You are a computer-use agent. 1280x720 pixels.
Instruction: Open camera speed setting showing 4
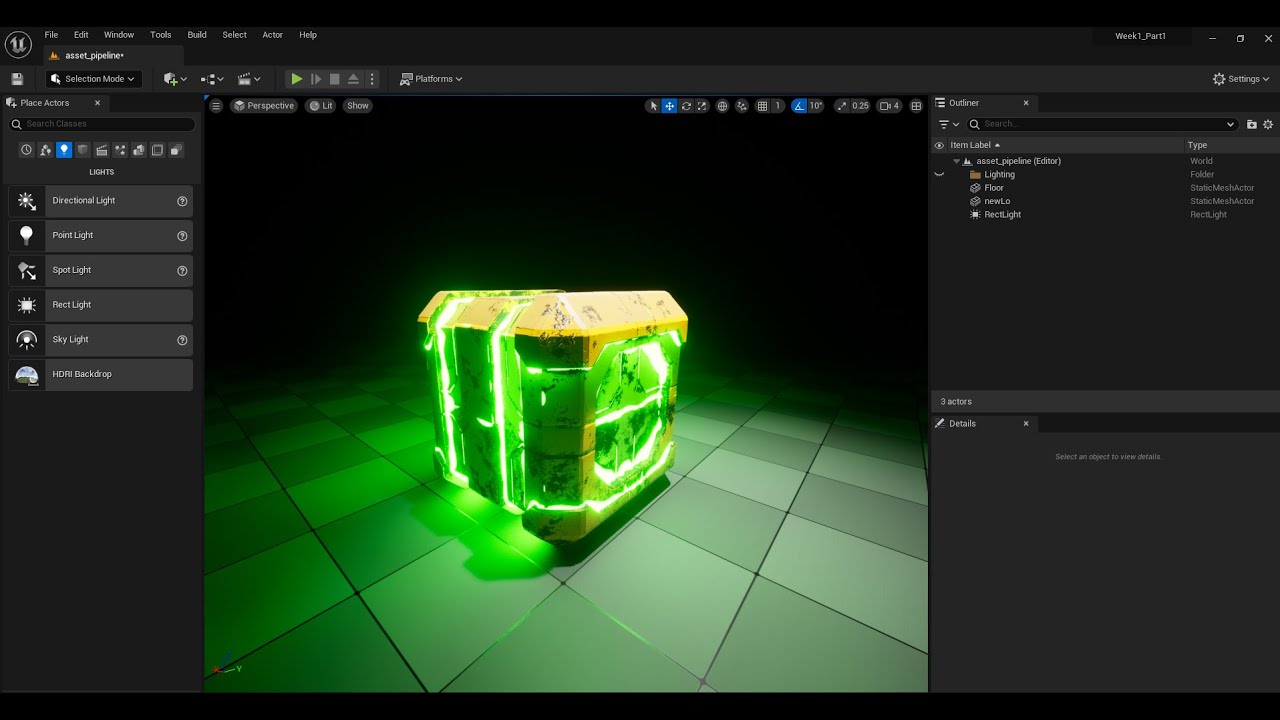889,106
